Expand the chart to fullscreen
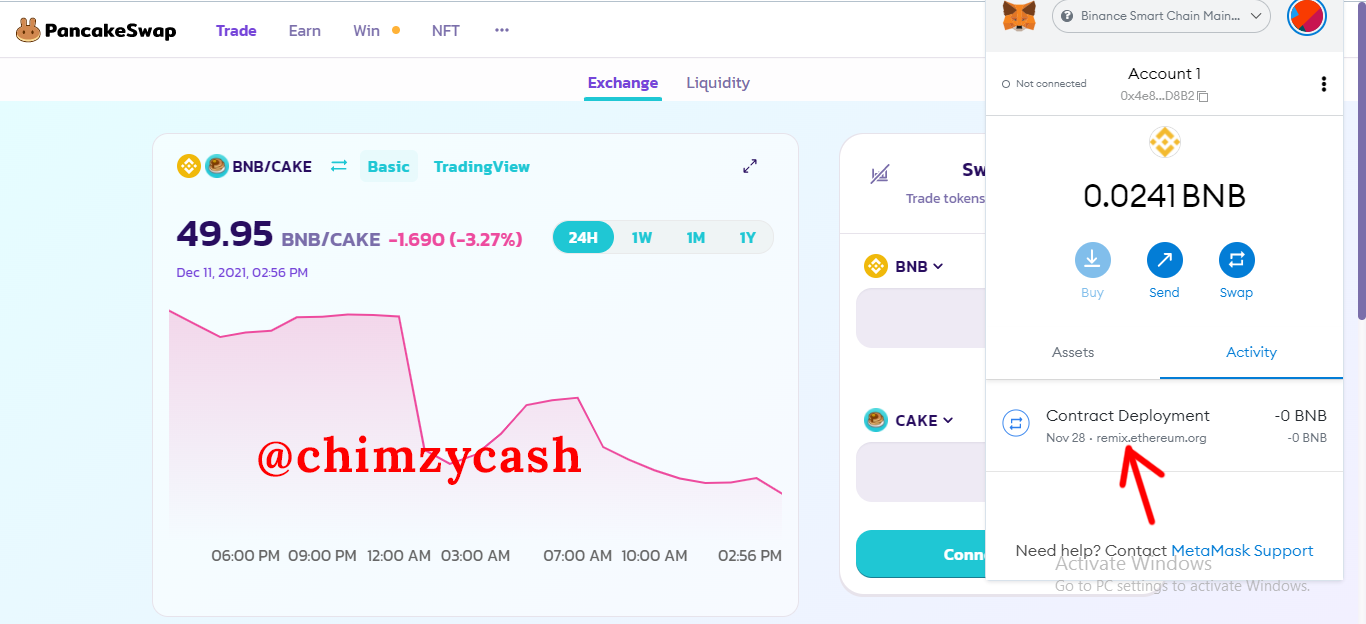1366x624 pixels. (750, 166)
